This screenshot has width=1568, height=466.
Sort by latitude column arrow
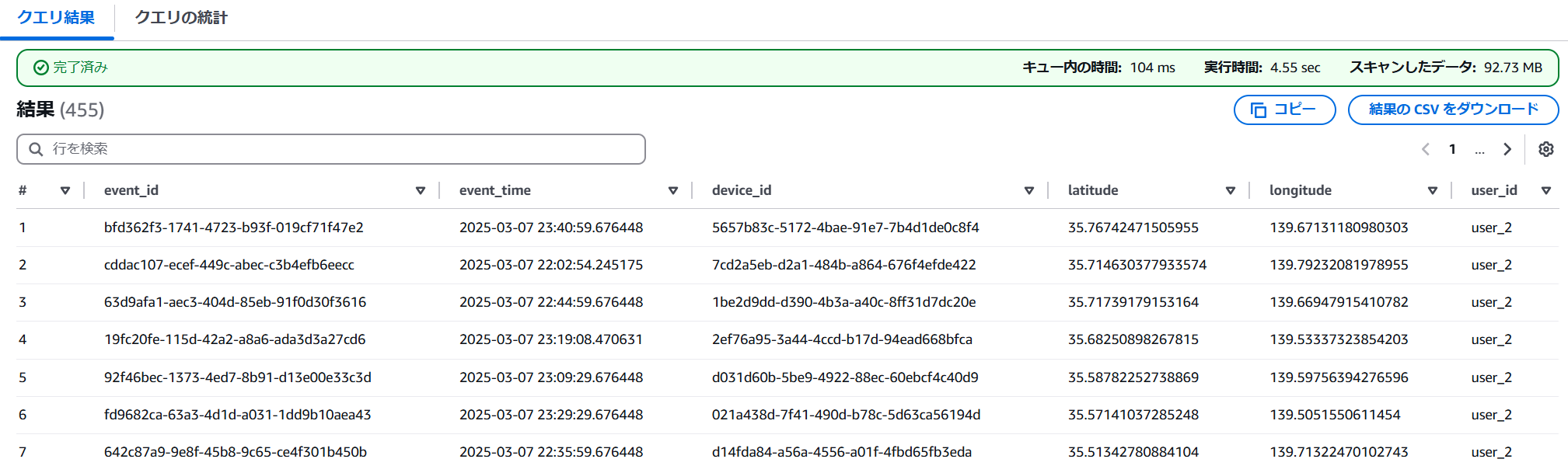[1231, 190]
